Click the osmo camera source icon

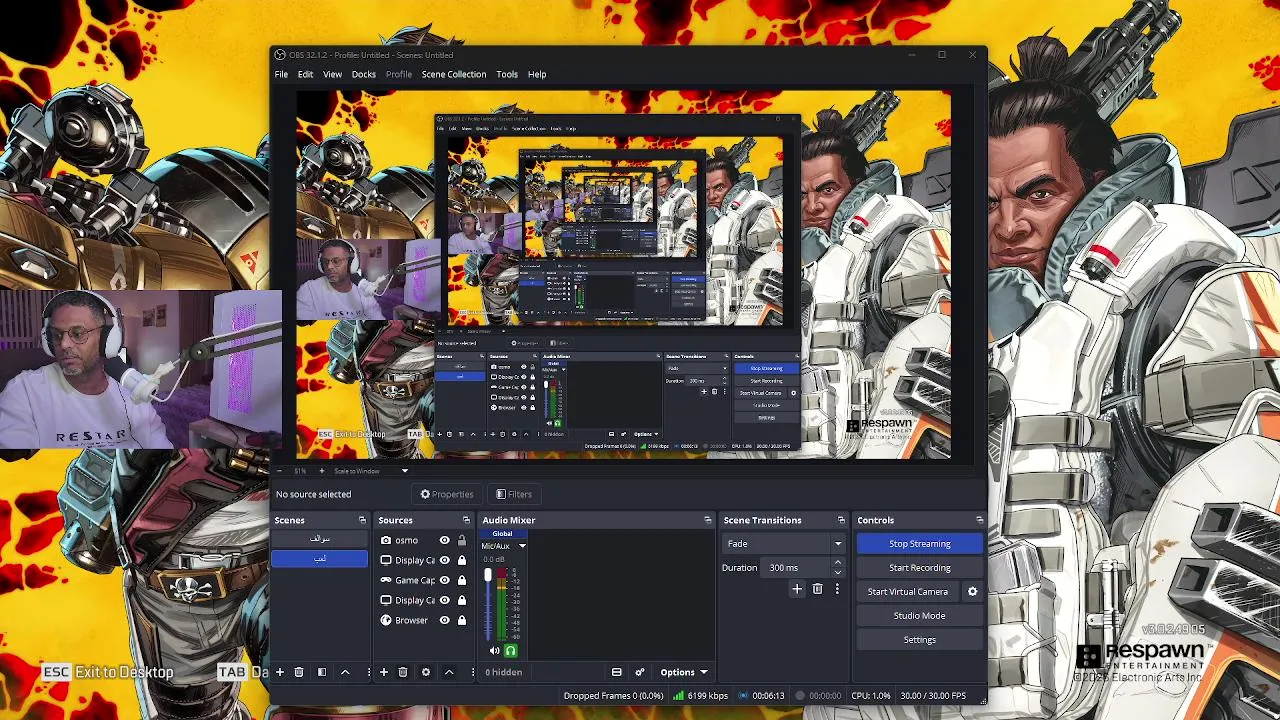tap(386, 540)
